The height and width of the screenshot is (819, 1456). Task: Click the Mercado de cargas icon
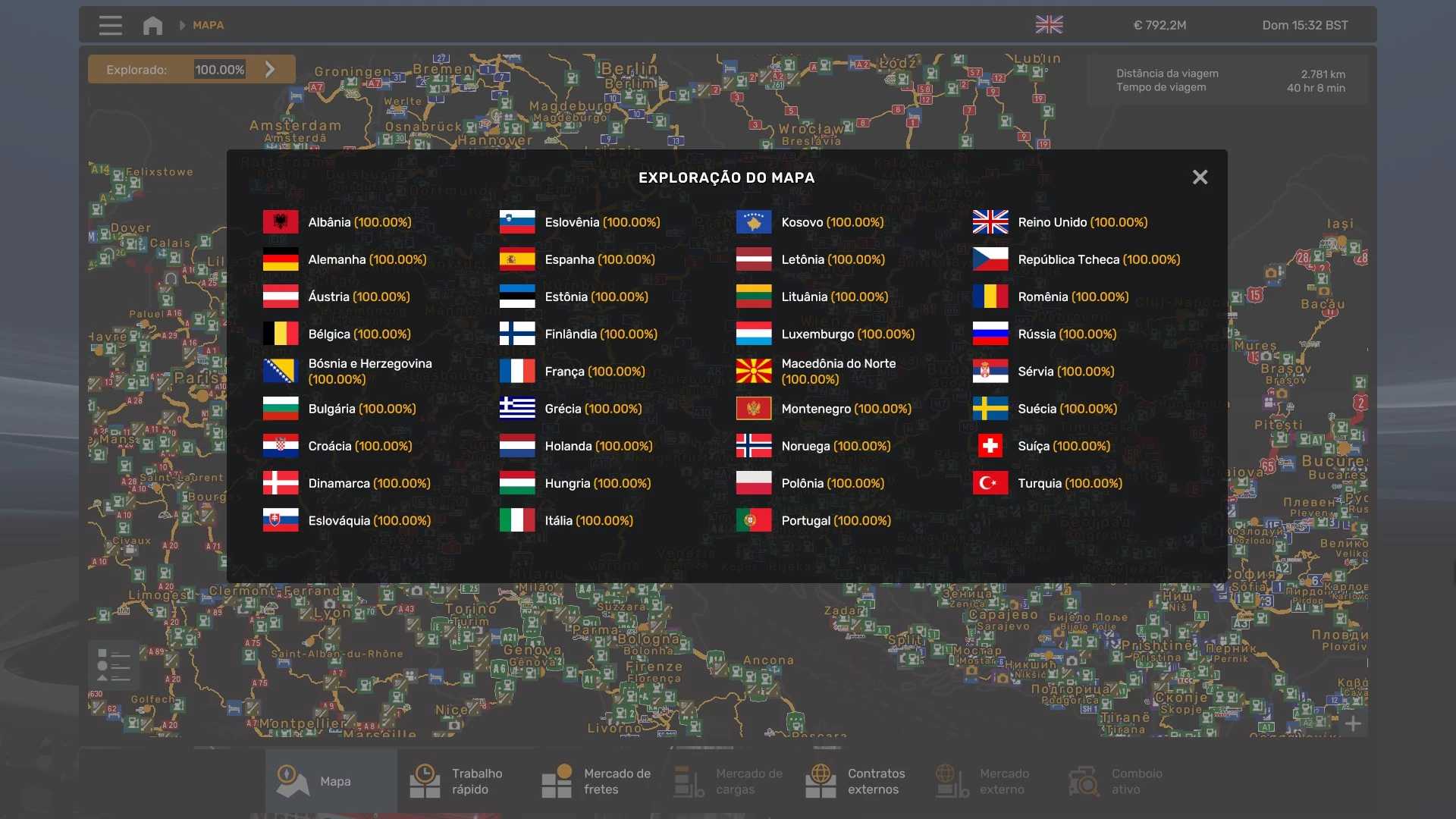(689, 781)
